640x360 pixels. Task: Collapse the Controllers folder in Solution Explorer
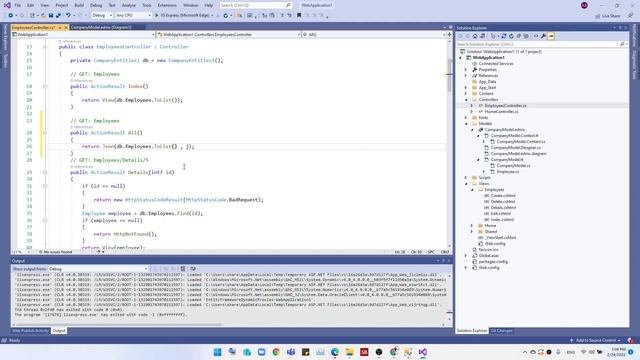466,100
